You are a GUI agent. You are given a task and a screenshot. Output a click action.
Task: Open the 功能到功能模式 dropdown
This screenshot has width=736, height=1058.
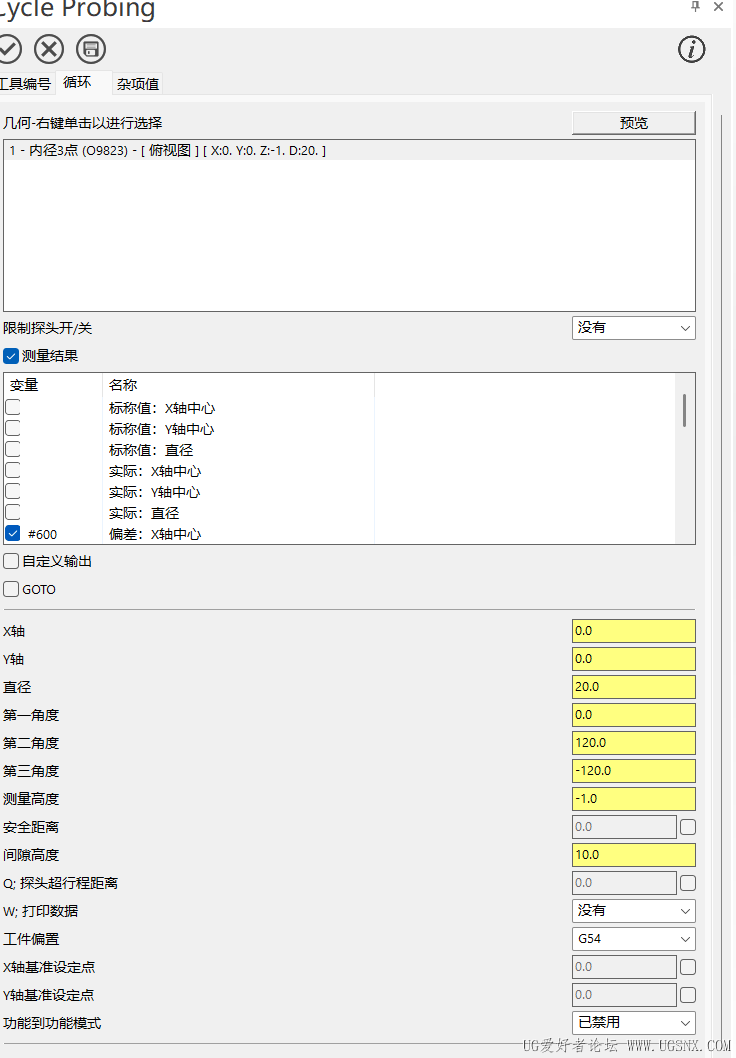pos(633,1023)
